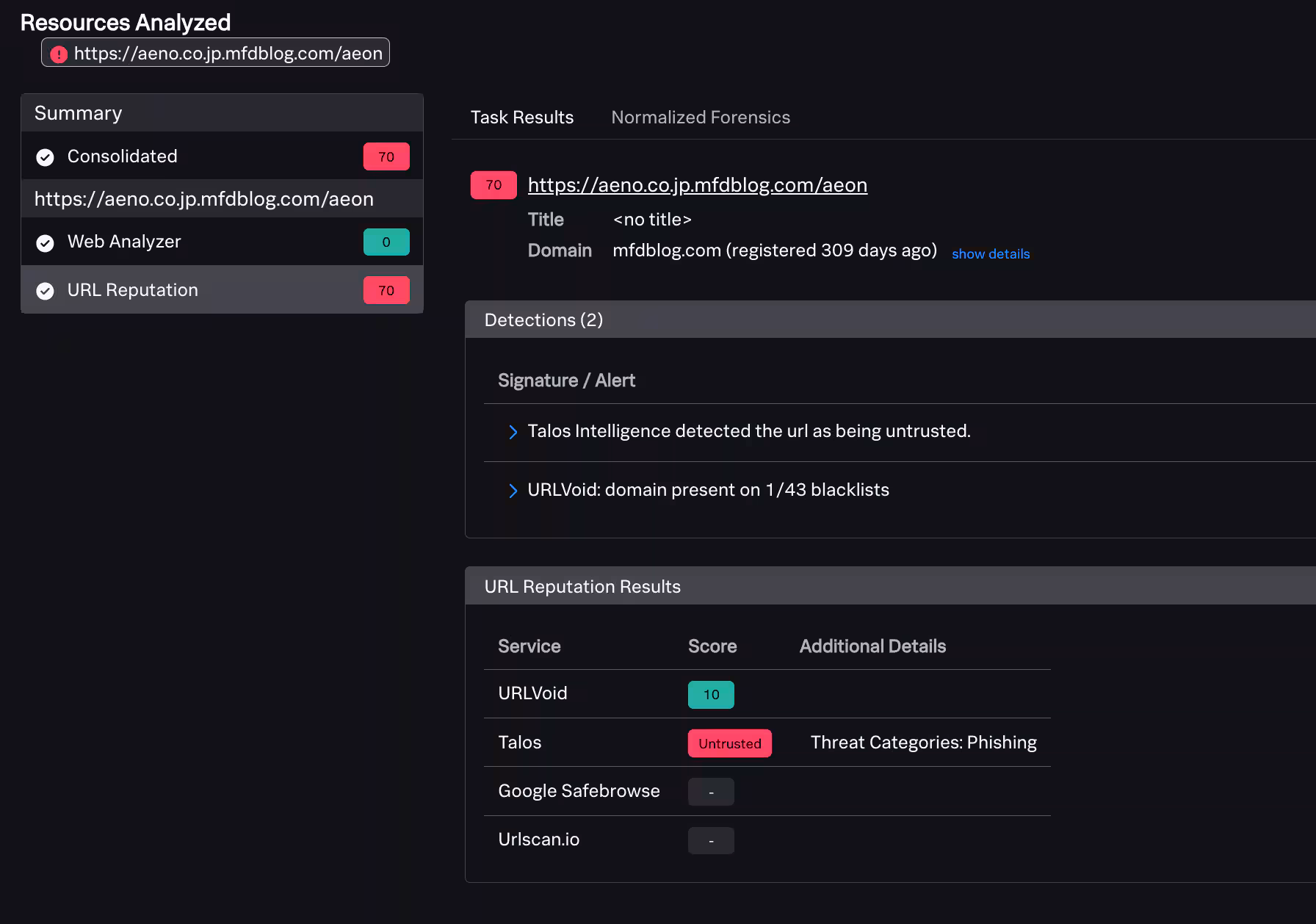This screenshot has width=1316, height=924.
Task: Click the Consolidated score 70 badge
Action: tap(386, 156)
